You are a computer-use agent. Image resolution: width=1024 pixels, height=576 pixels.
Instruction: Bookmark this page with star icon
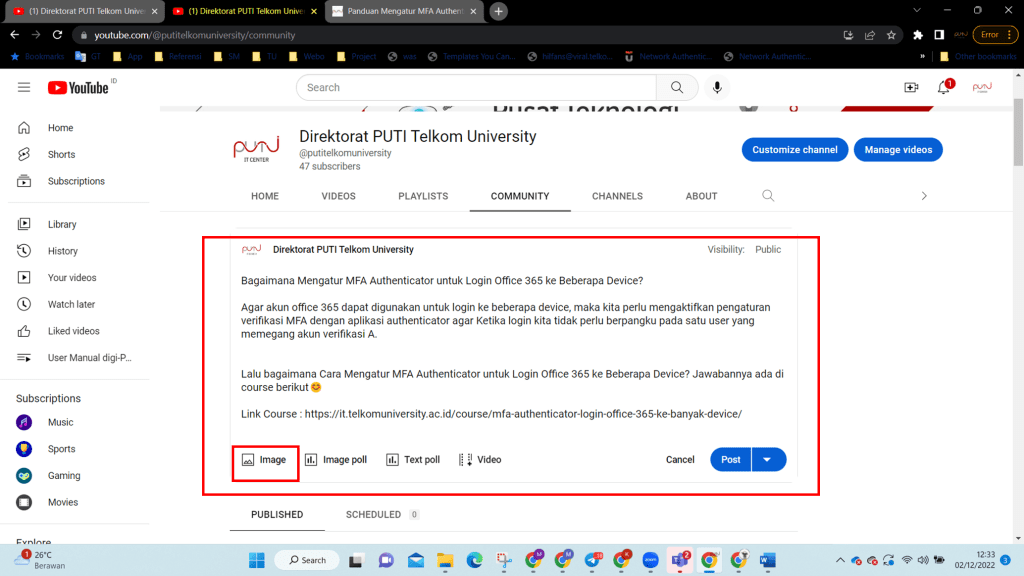(x=891, y=35)
